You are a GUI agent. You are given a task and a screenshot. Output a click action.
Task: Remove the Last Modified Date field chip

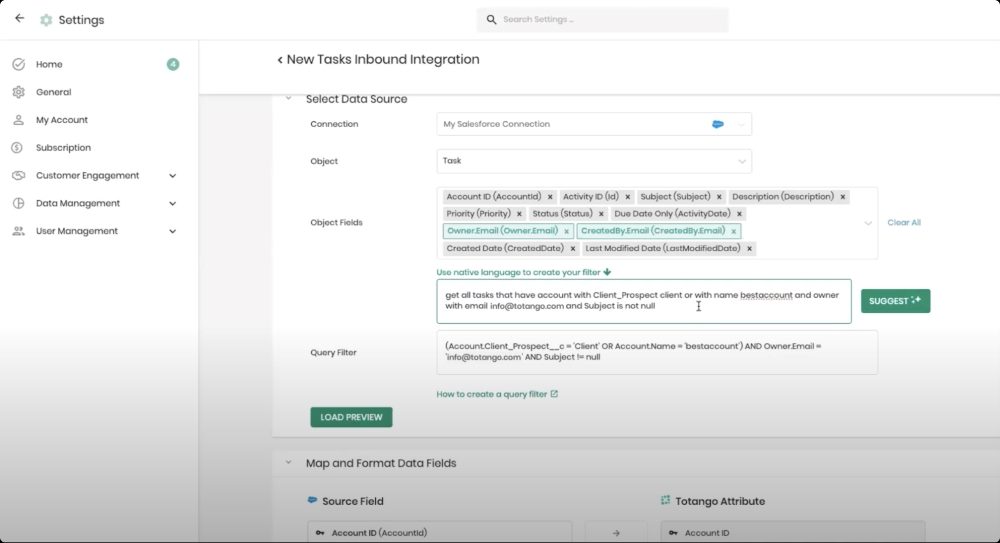(x=749, y=249)
